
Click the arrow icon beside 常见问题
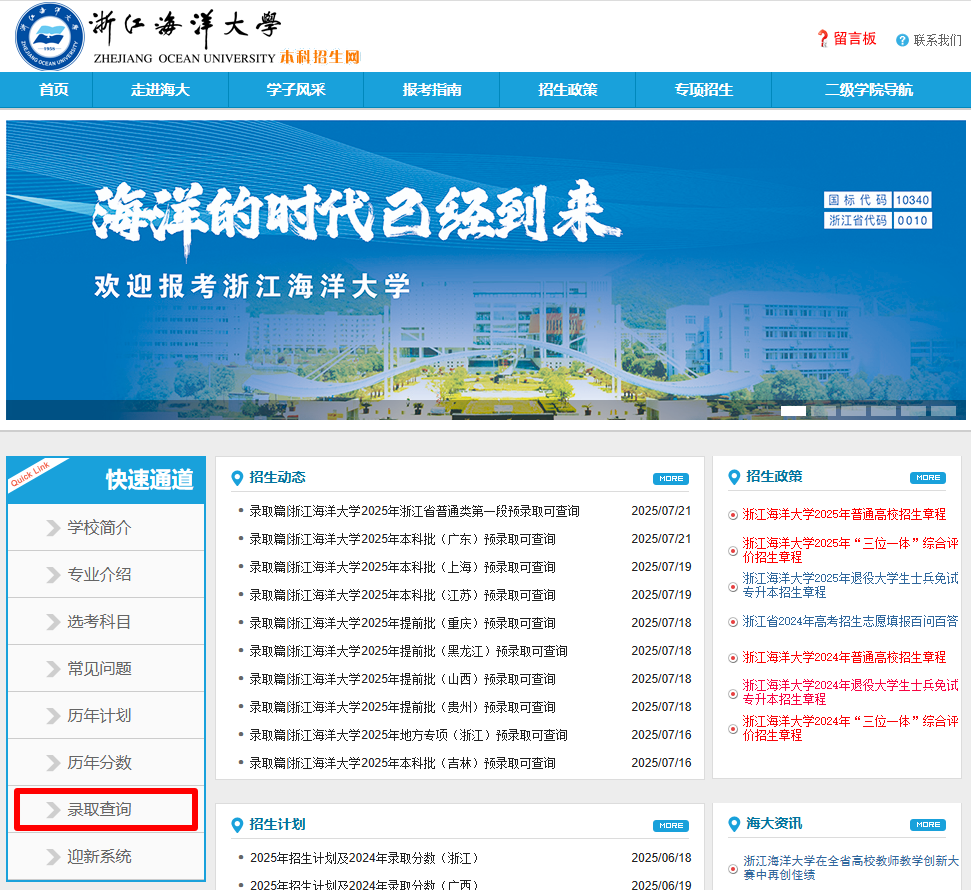tap(53, 669)
